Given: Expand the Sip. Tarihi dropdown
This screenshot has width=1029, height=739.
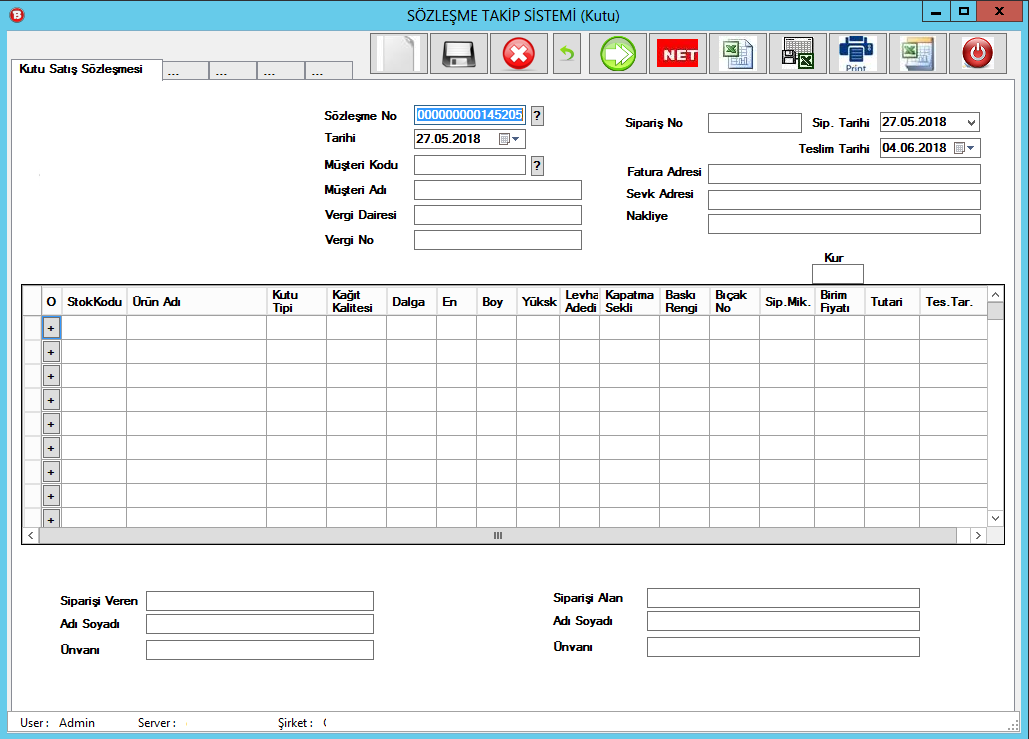Looking at the screenshot, I should [971, 122].
